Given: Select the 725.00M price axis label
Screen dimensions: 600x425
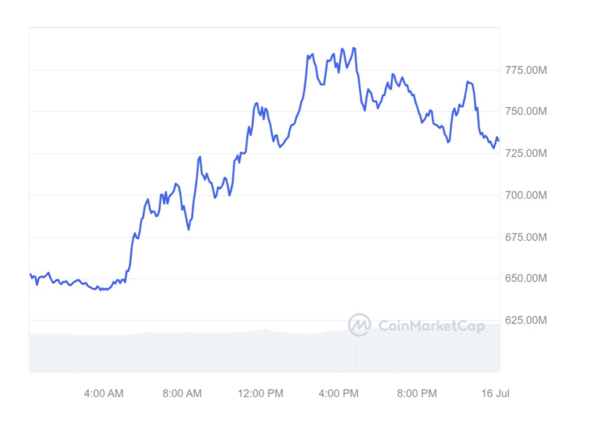Looking at the screenshot, I should click(x=526, y=153).
